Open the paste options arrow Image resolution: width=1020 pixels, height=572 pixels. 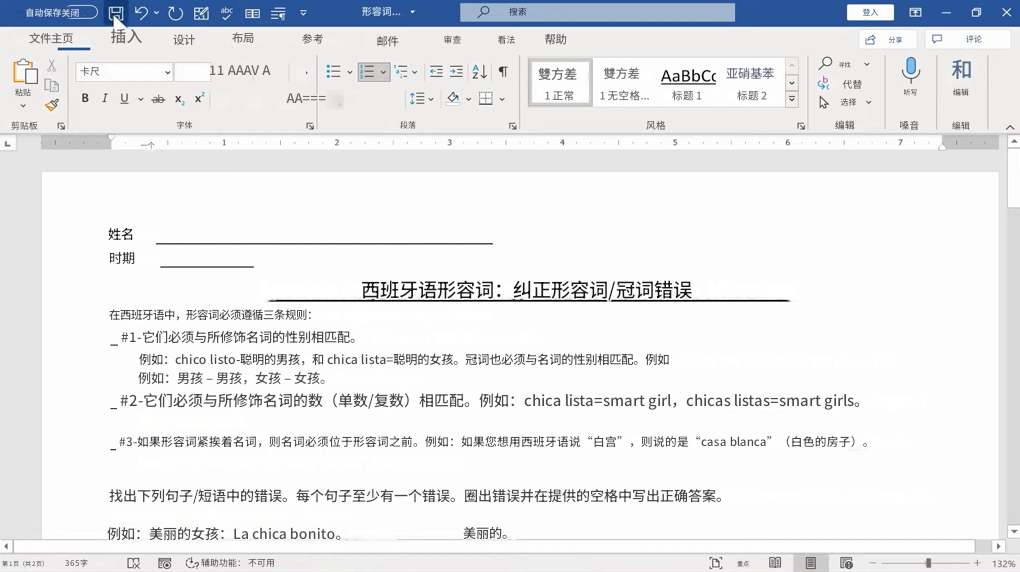point(23,105)
